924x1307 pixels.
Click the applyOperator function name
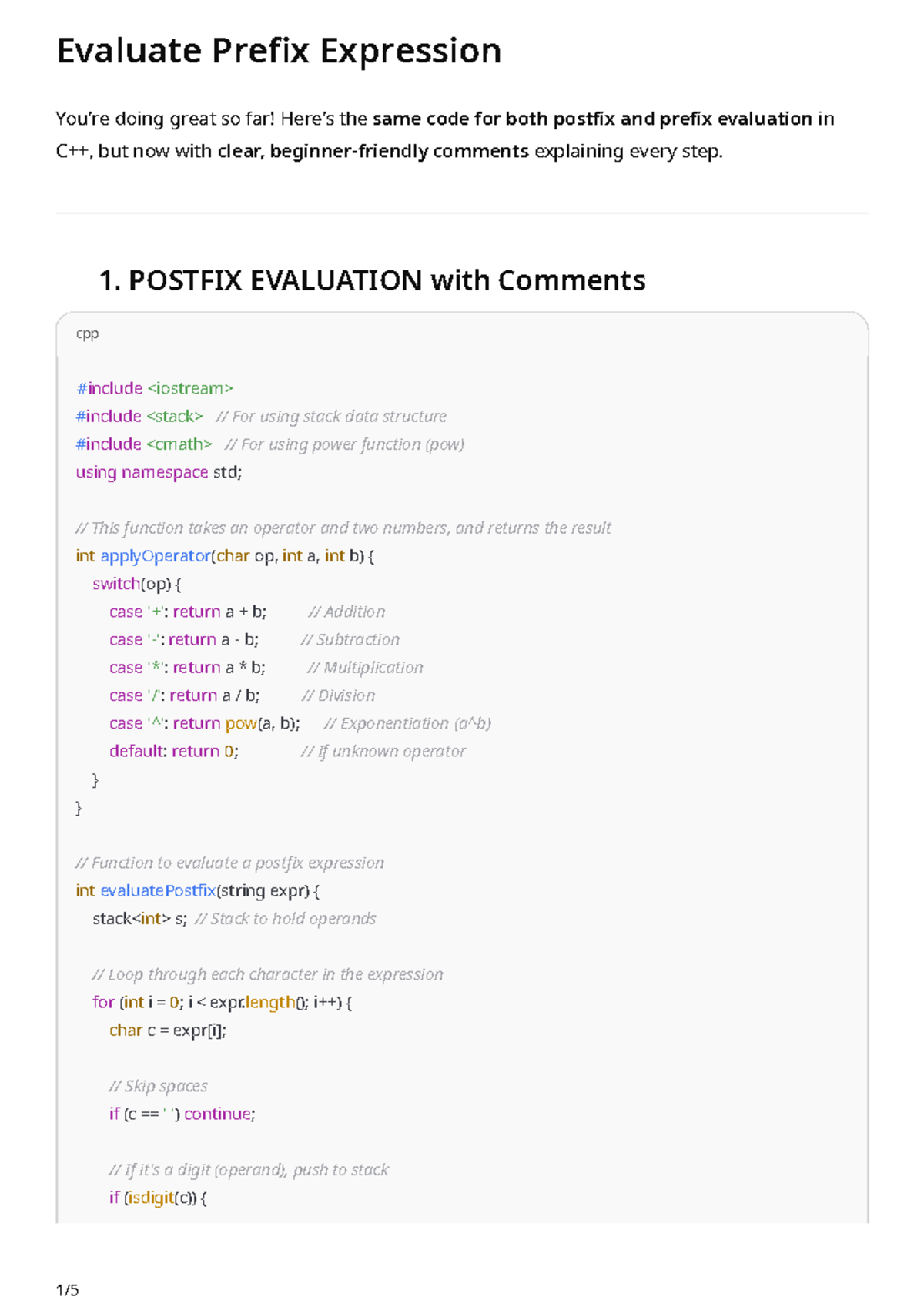tap(156, 556)
